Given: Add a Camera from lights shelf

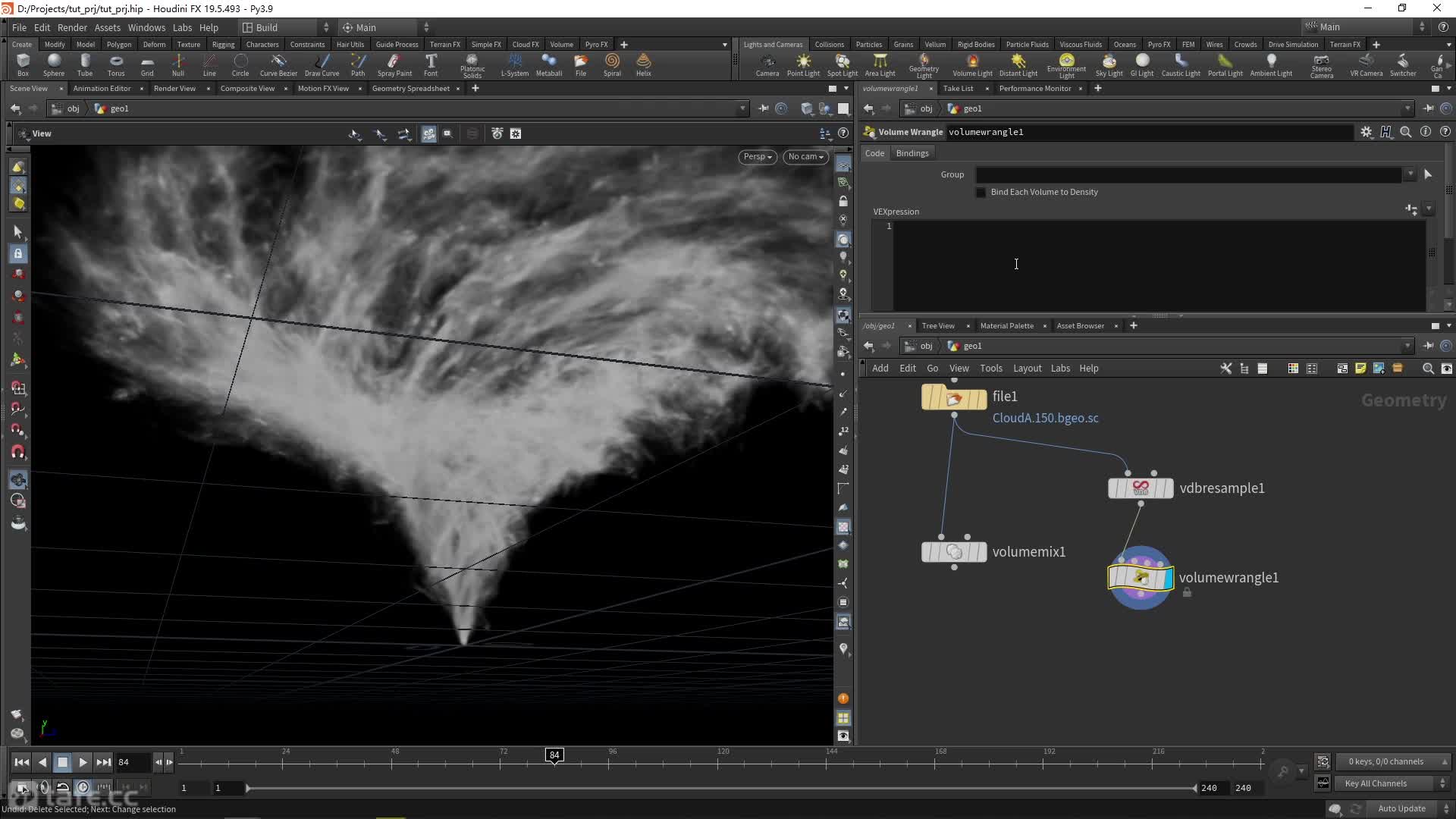Looking at the screenshot, I should pyautogui.click(x=767, y=64).
